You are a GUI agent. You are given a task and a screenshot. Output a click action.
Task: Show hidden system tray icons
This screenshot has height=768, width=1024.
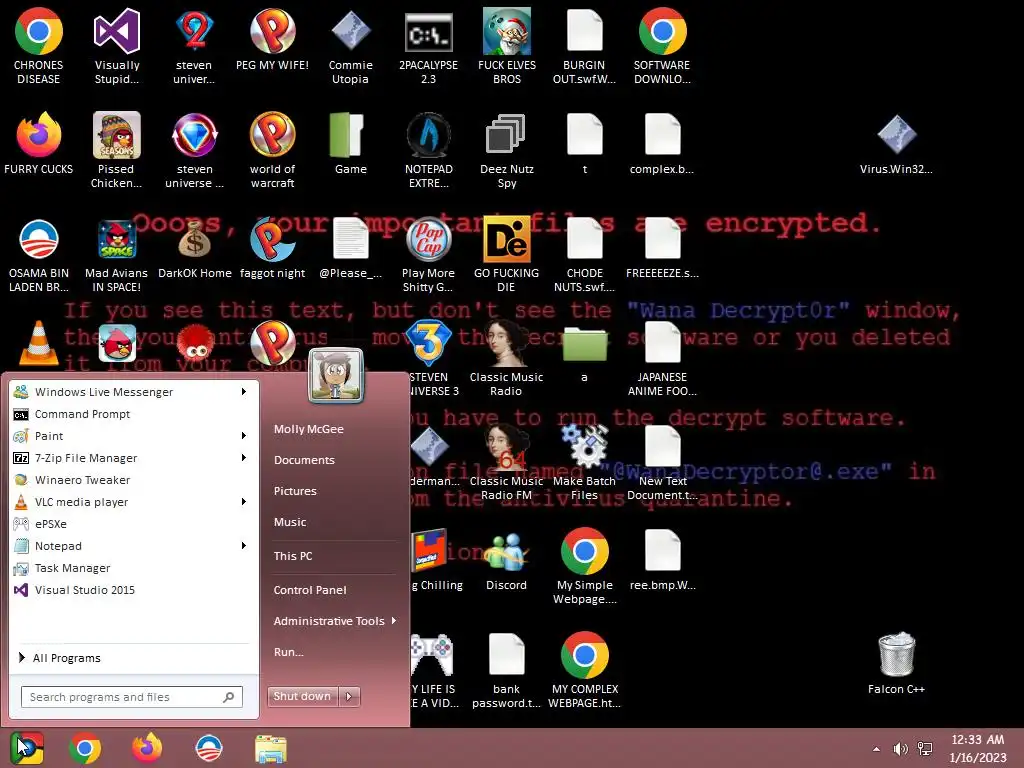click(876, 749)
